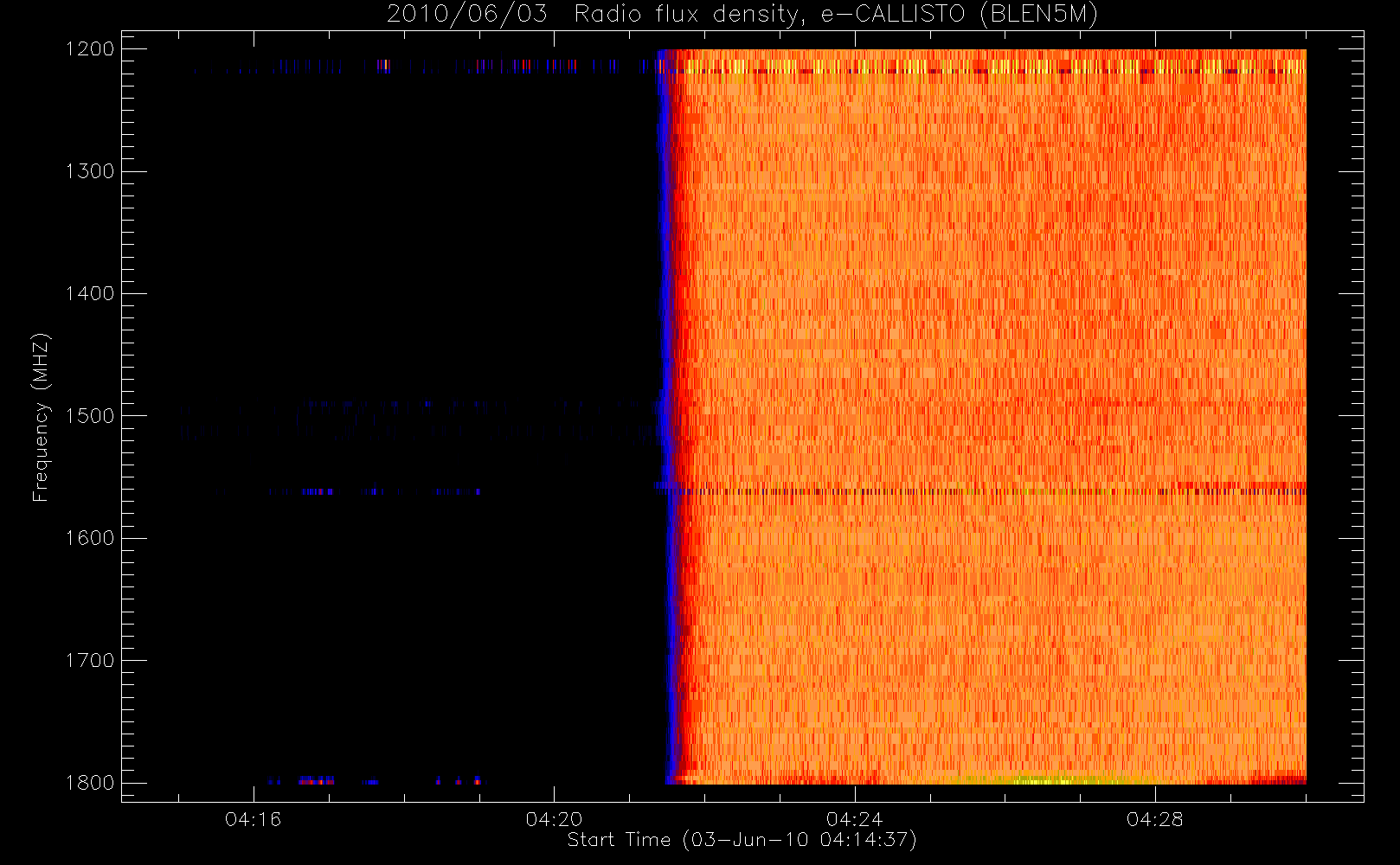Screen dimensions: 1400x865
Task: Click the "Start Time (03-Jun-10 04:14:37)" label
Action: point(742,840)
